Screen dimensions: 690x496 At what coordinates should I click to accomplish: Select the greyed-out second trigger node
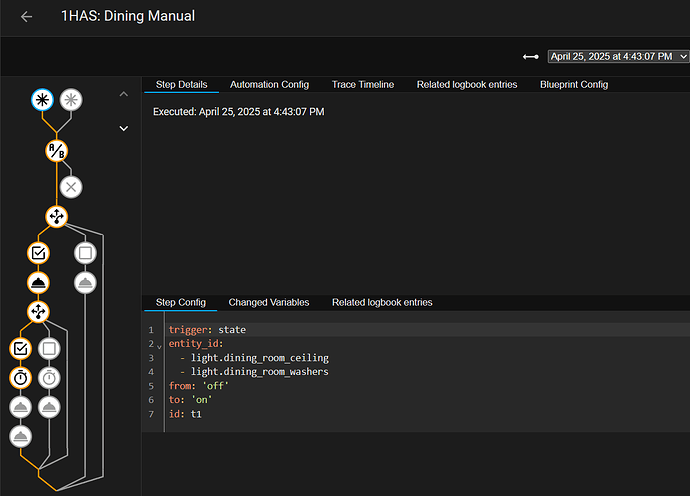tap(71, 100)
